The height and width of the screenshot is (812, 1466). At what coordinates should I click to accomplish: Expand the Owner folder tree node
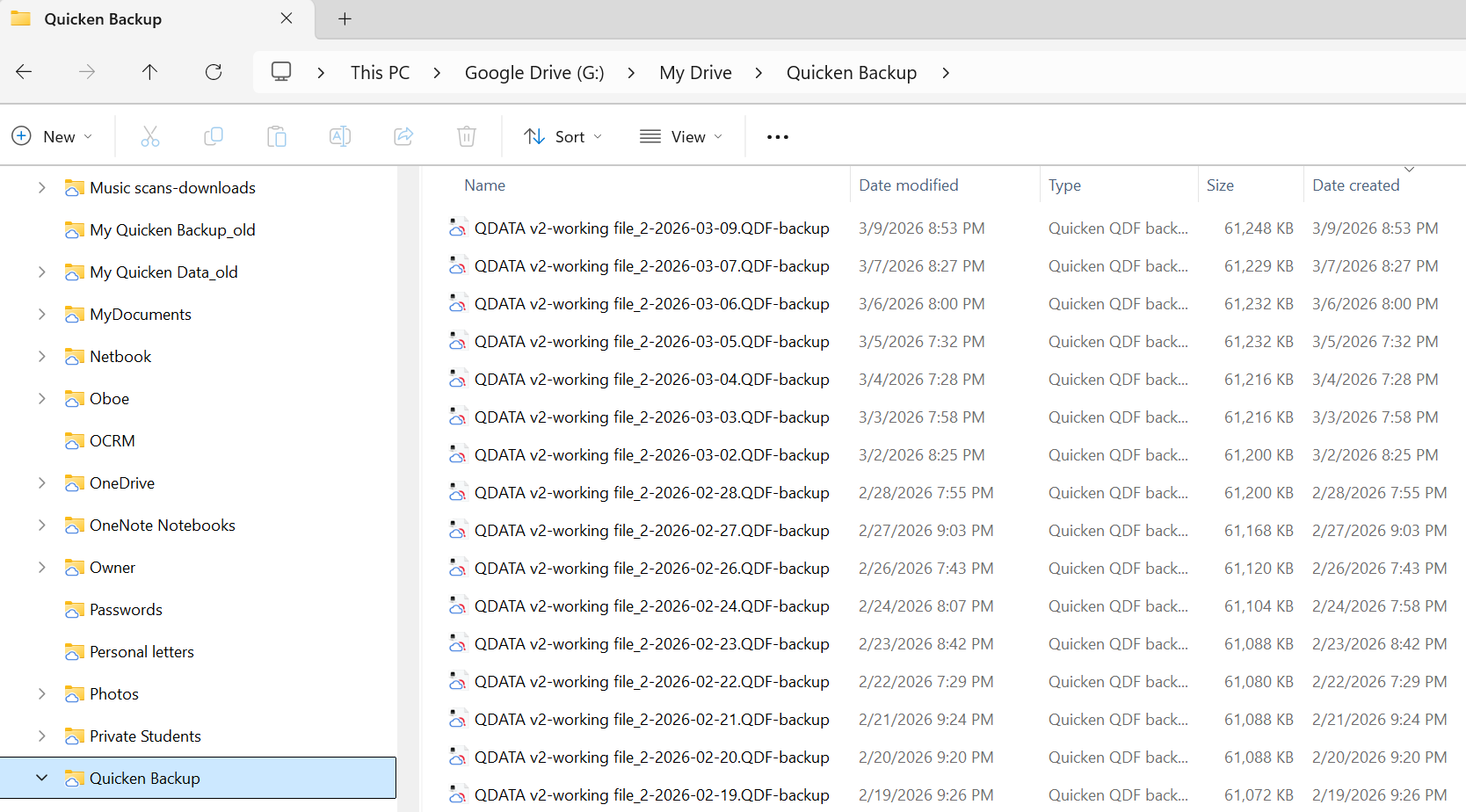click(41, 568)
